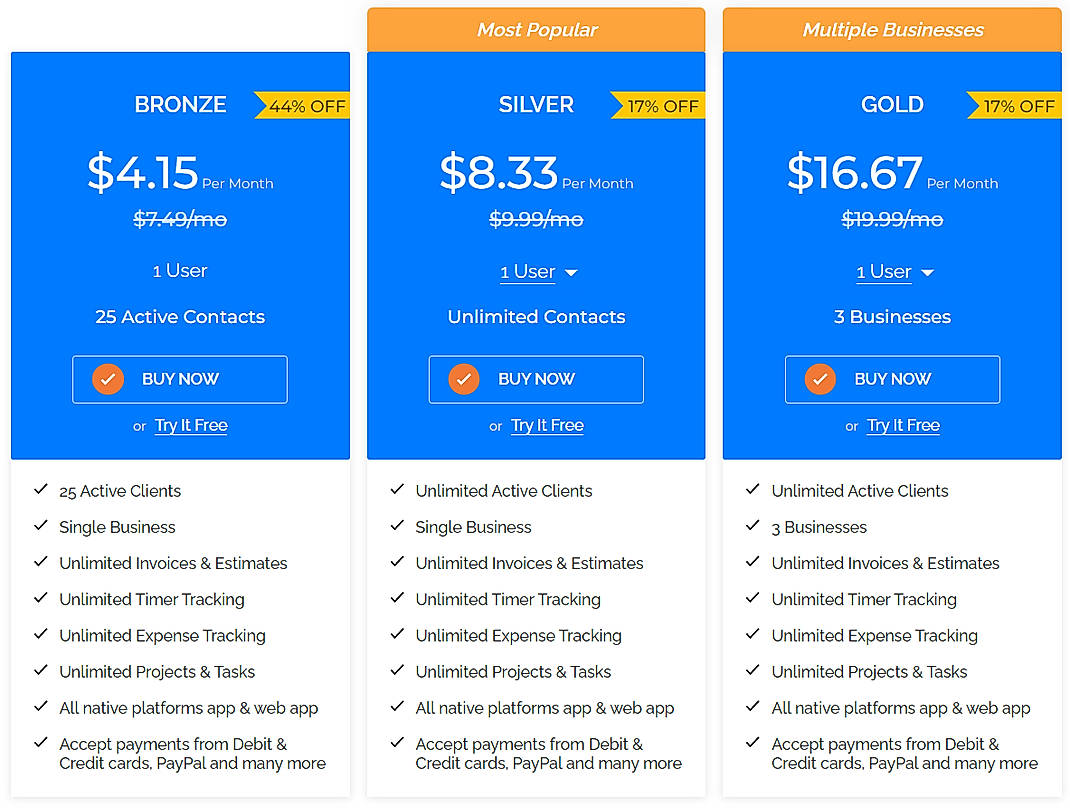The image size is (1070, 808).
Task: Open Try It Free under the Silver plan
Action: [x=547, y=425]
